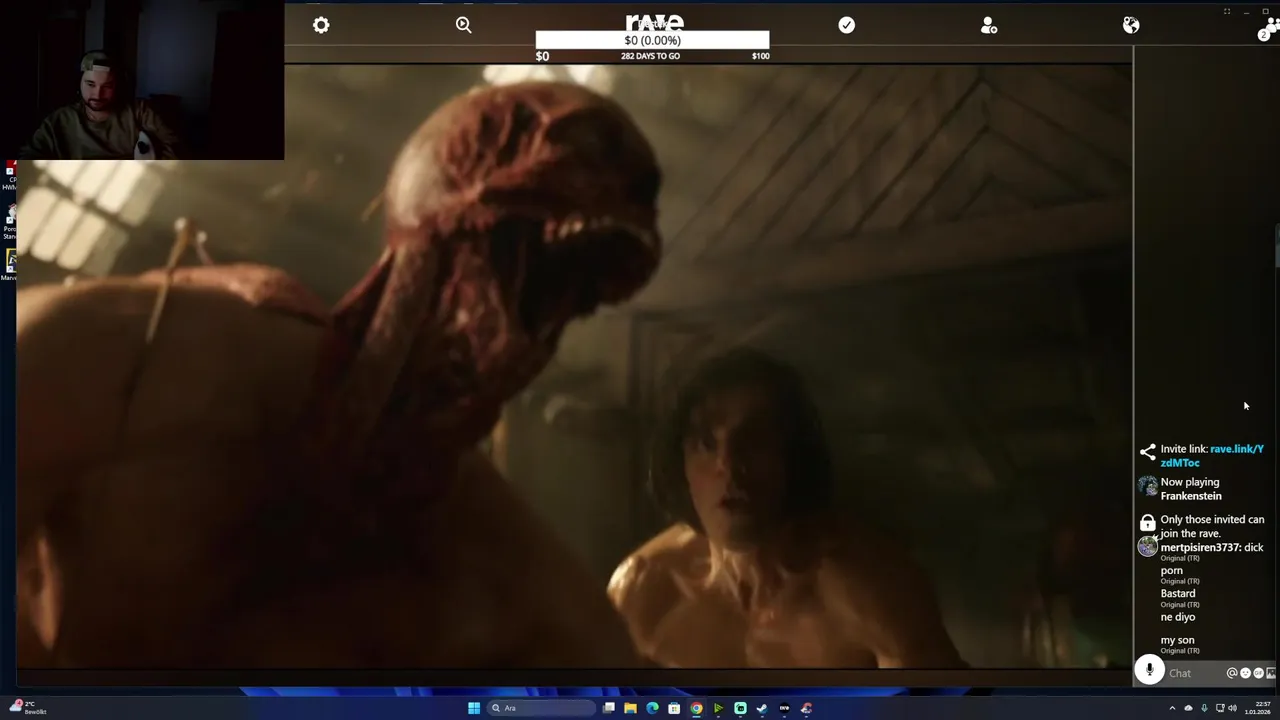Click the 'Only those invited can join' message

pyautogui.click(x=1212, y=526)
